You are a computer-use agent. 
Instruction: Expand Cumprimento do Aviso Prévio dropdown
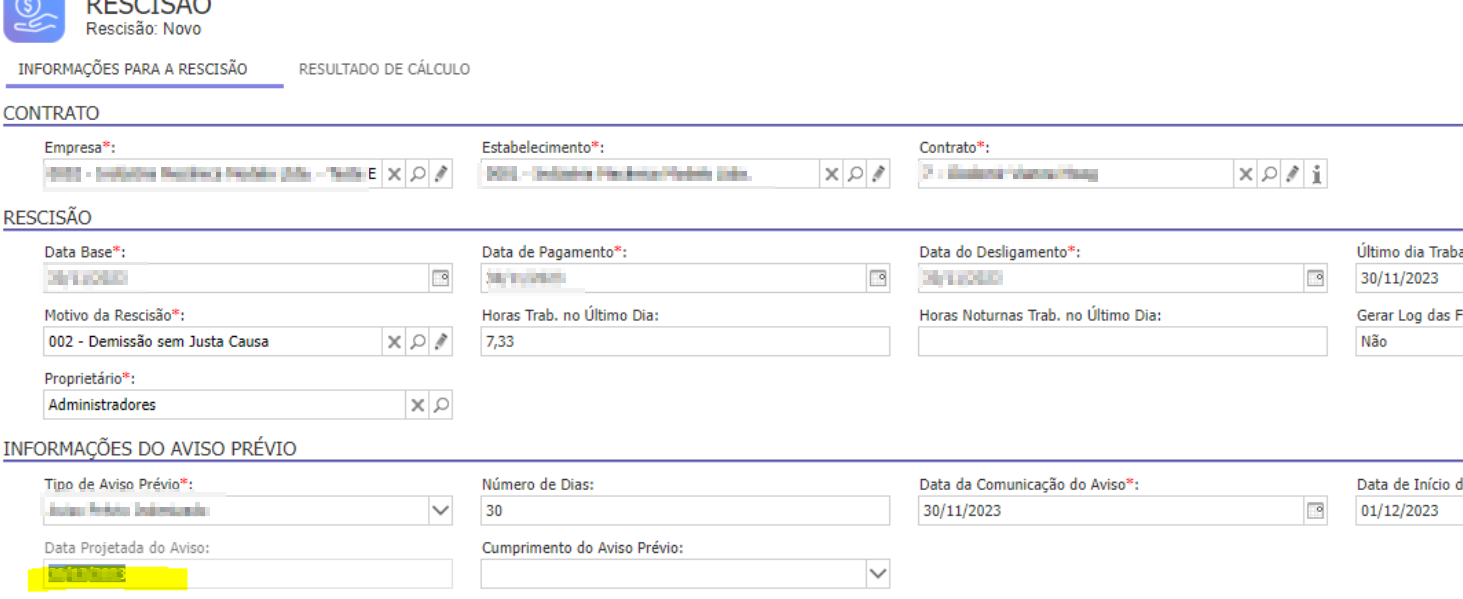[x=877, y=574]
